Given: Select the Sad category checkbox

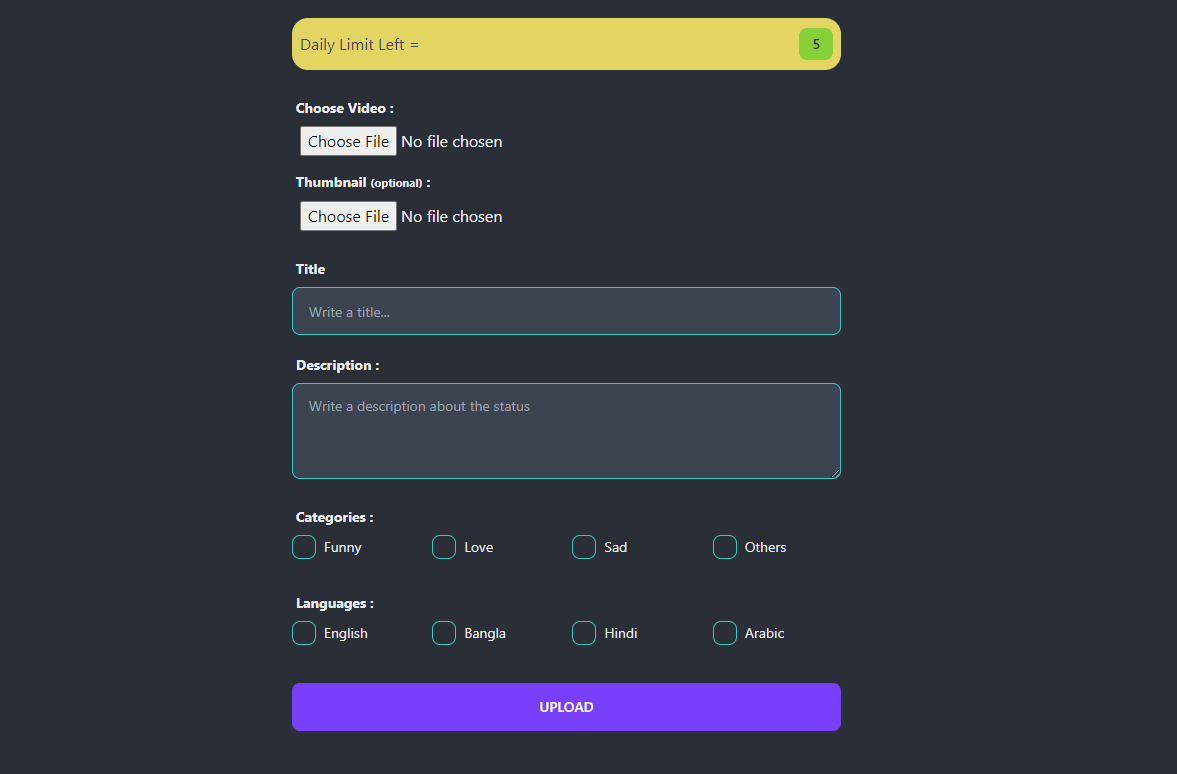Looking at the screenshot, I should (584, 547).
